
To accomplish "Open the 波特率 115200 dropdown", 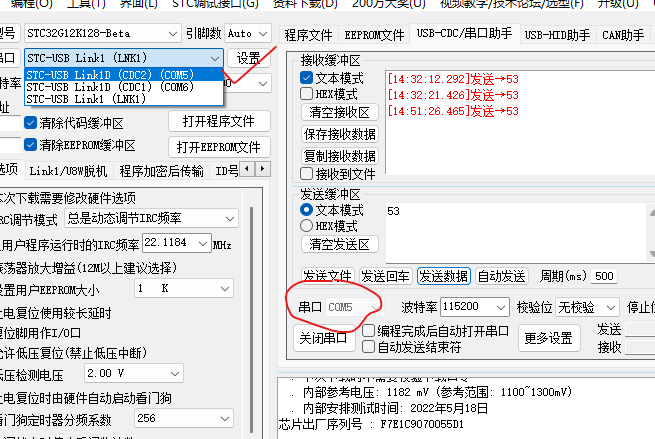I will tap(475, 307).
